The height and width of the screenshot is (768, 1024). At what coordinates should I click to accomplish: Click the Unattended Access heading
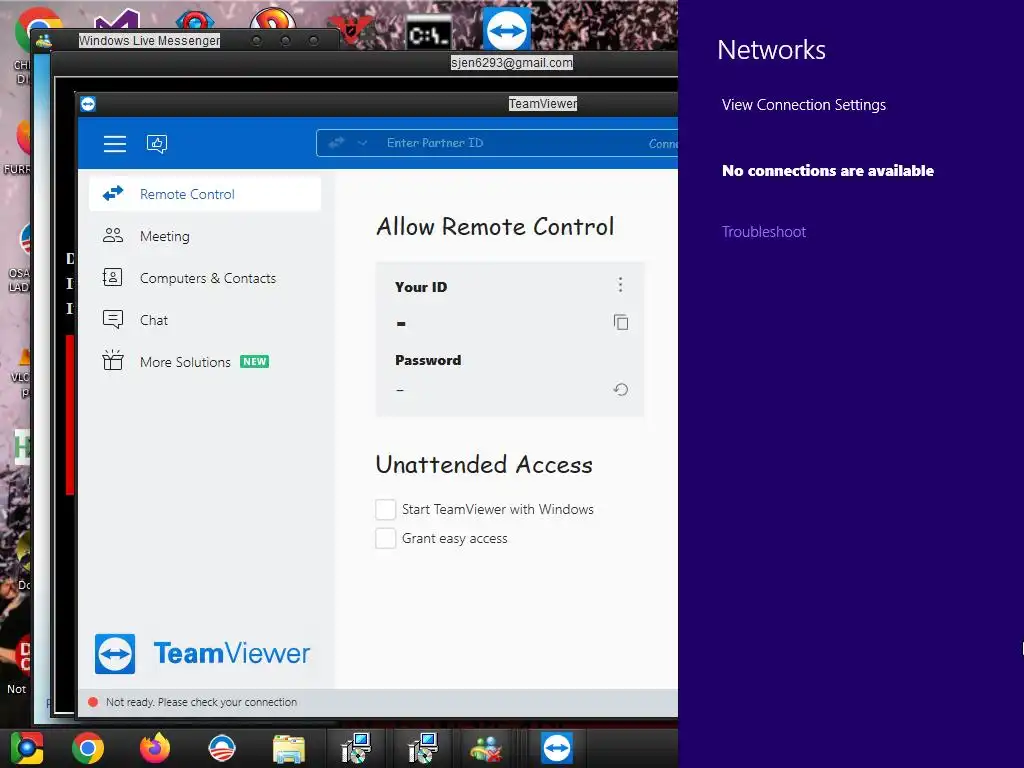(x=484, y=464)
